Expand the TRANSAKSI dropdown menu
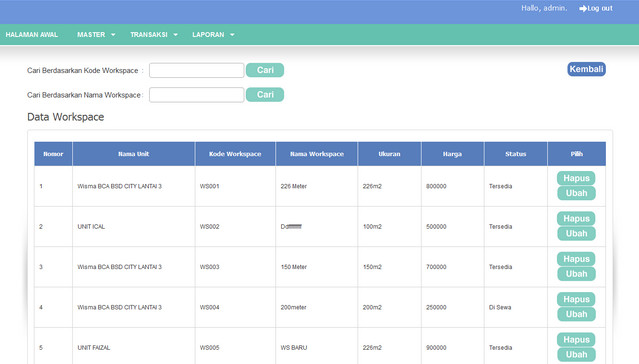Image resolution: width=639 pixels, height=364 pixels. pyautogui.click(x=154, y=35)
